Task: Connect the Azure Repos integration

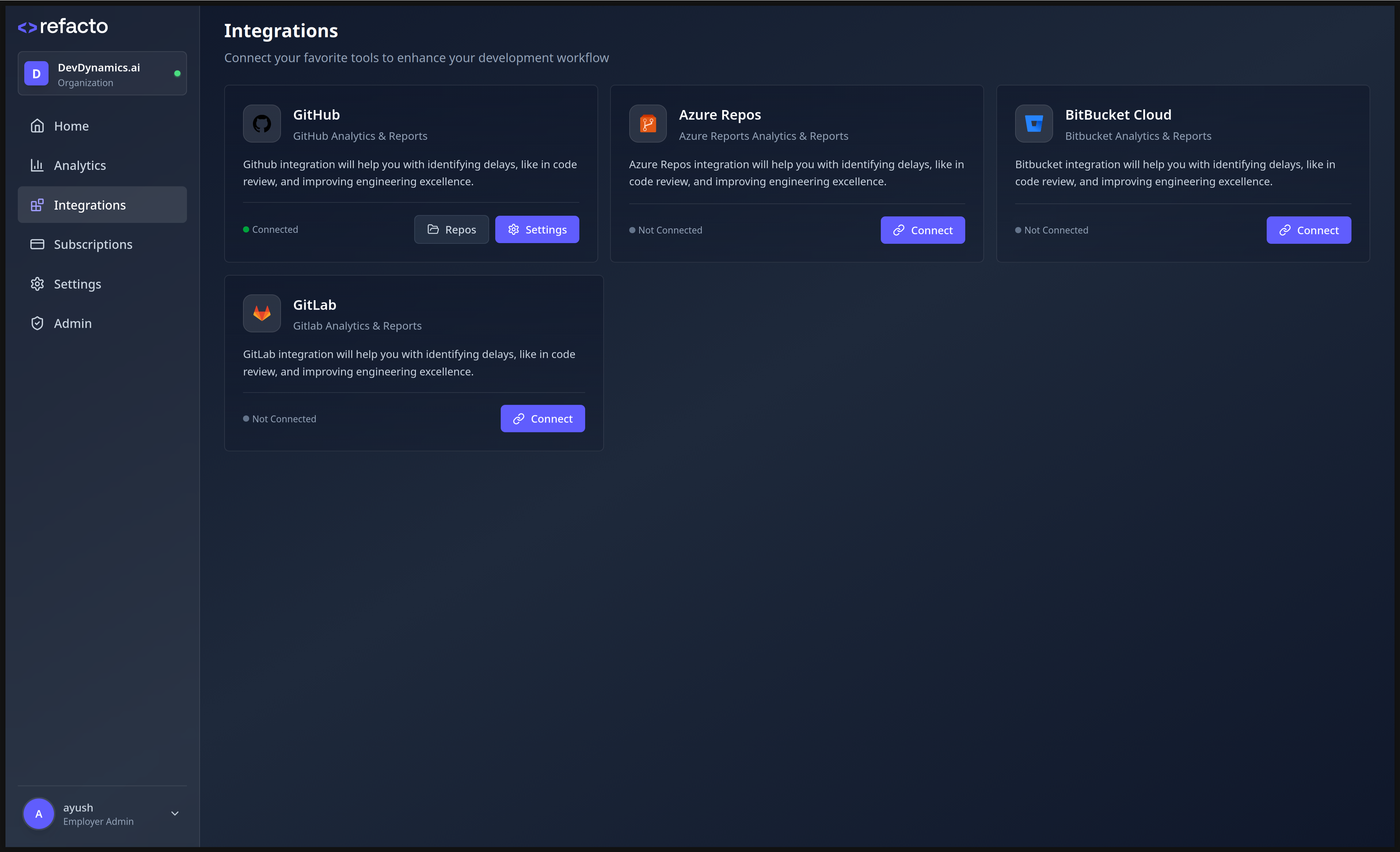Action: point(922,230)
